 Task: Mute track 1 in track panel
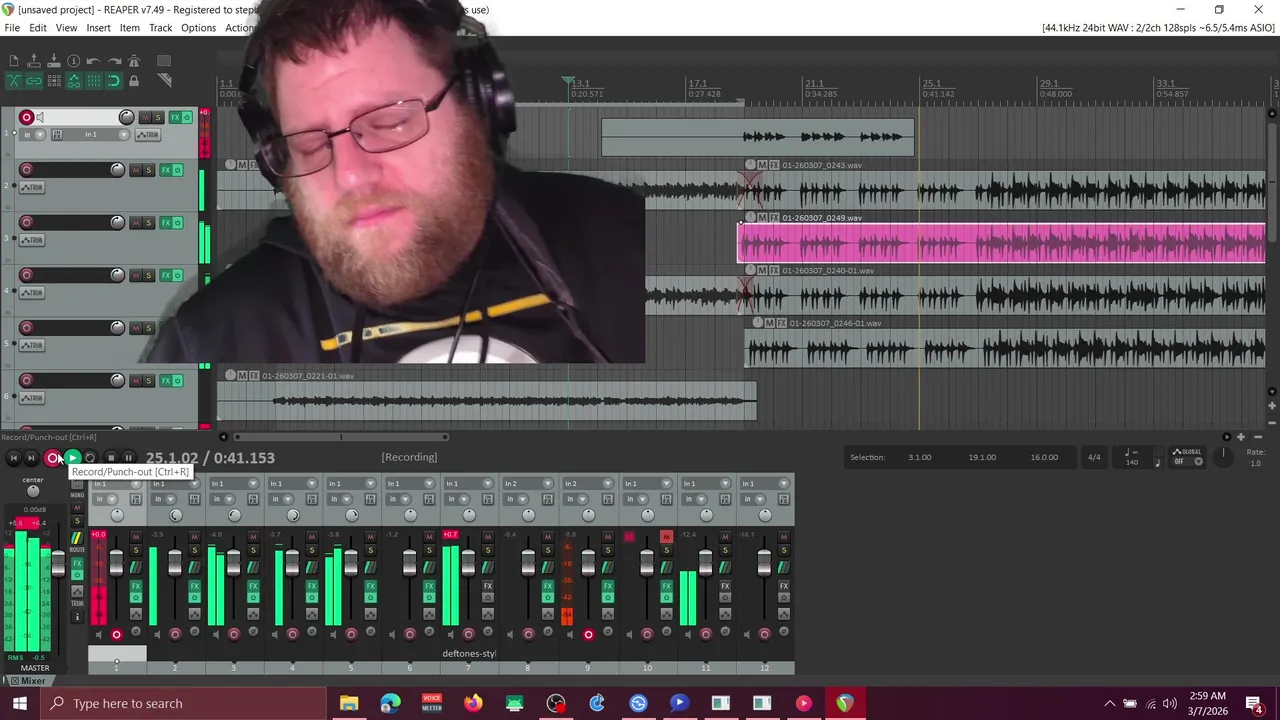pos(145,117)
